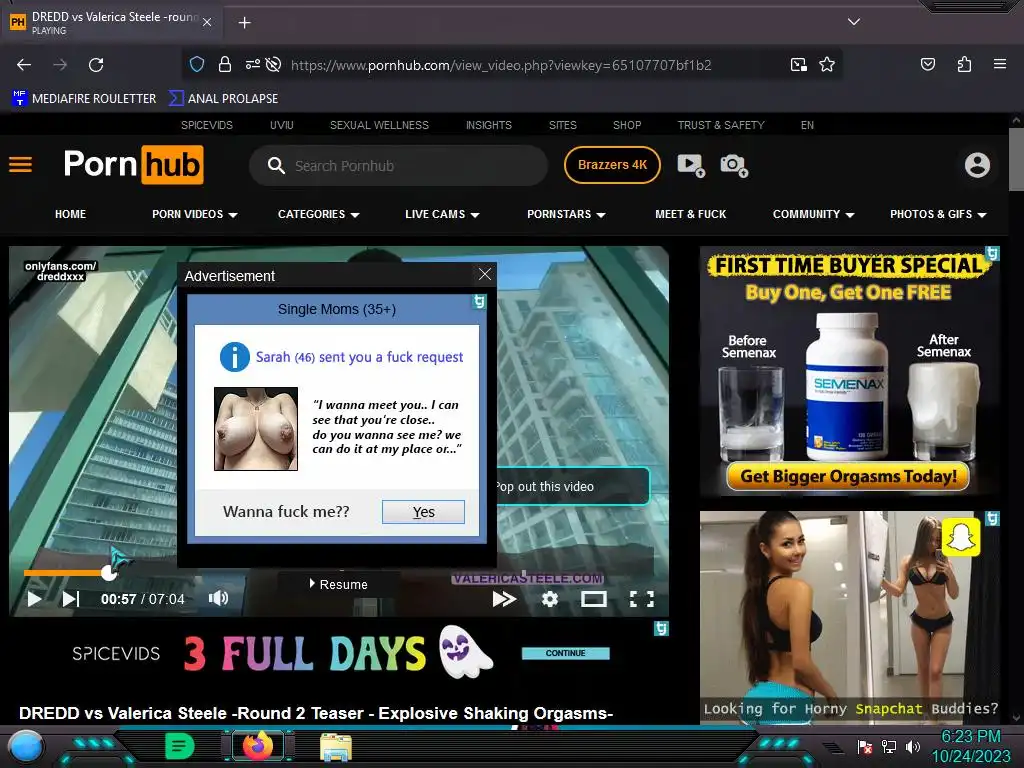Expand the list all tabs chevron
Screen dimensions: 1024x768
[854, 22]
